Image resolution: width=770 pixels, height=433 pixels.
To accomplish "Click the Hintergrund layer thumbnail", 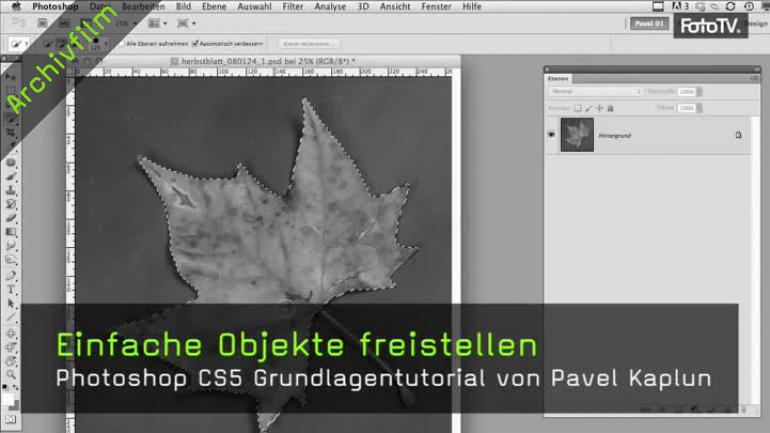I will [577, 135].
